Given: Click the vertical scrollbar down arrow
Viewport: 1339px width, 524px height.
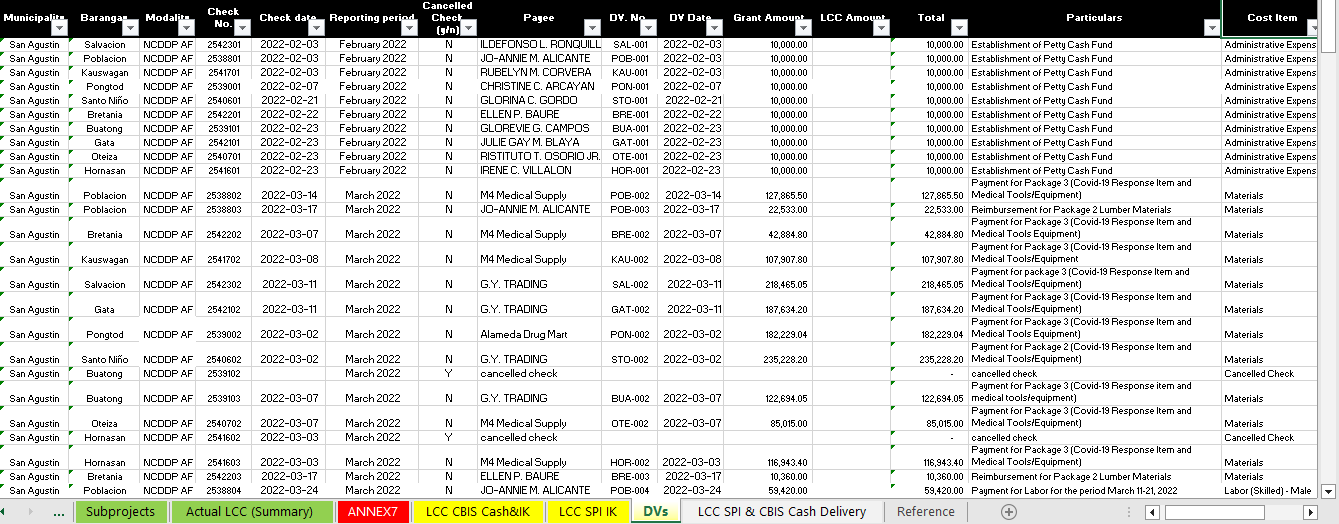Looking at the screenshot, I should (1329, 491).
